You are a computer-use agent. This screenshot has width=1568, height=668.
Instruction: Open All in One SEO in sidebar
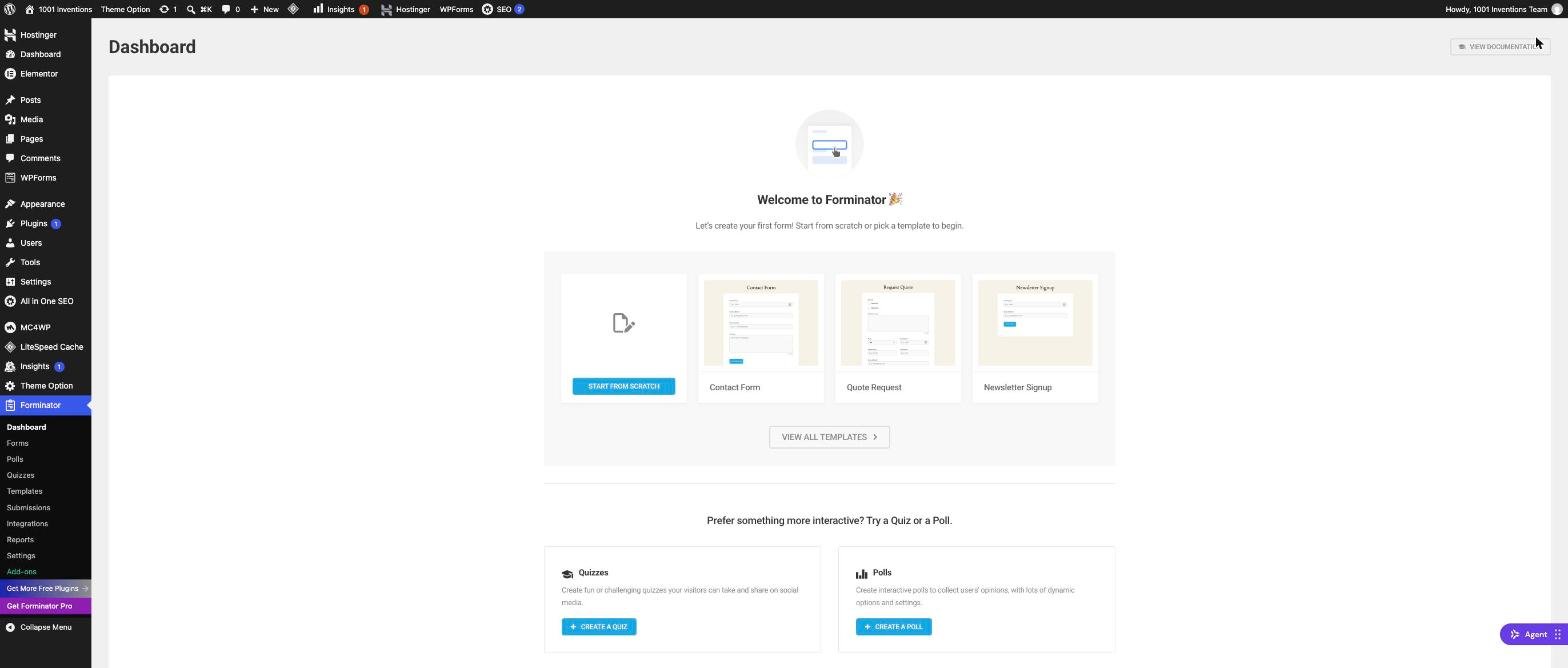(x=45, y=301)
